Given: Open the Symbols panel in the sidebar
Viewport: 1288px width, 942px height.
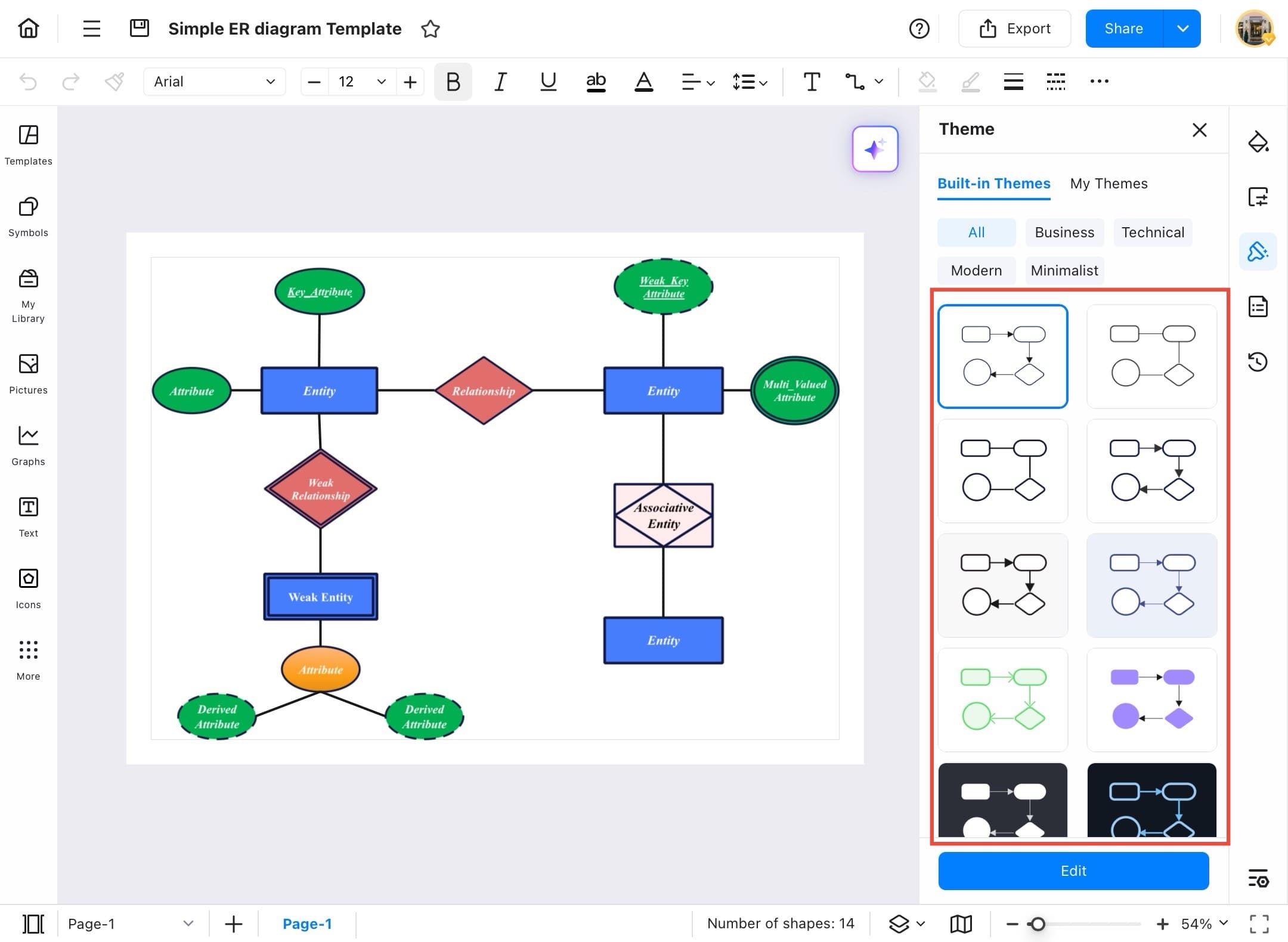Looking at the screenshot, I should tap(28, 216).
